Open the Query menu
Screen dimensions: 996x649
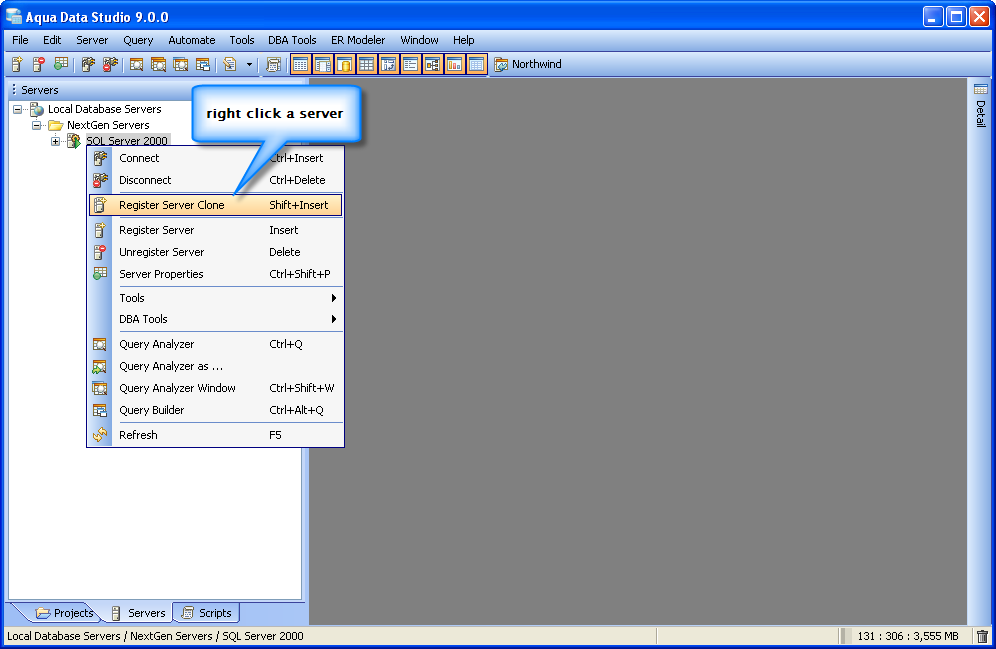[x=138, y=40]
